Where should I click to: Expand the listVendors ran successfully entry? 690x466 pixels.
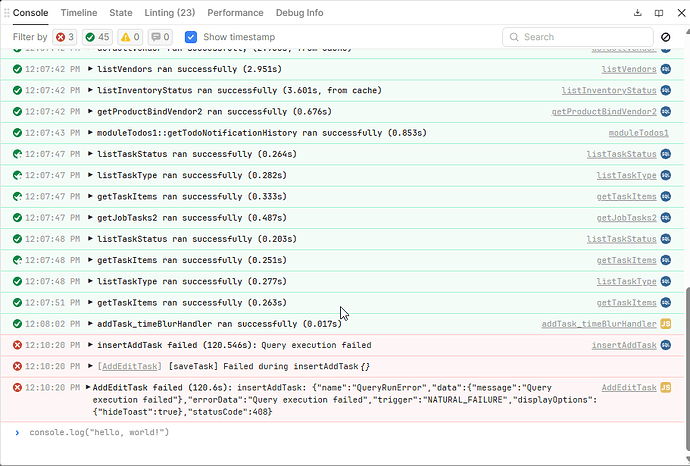tap(90, 69)
